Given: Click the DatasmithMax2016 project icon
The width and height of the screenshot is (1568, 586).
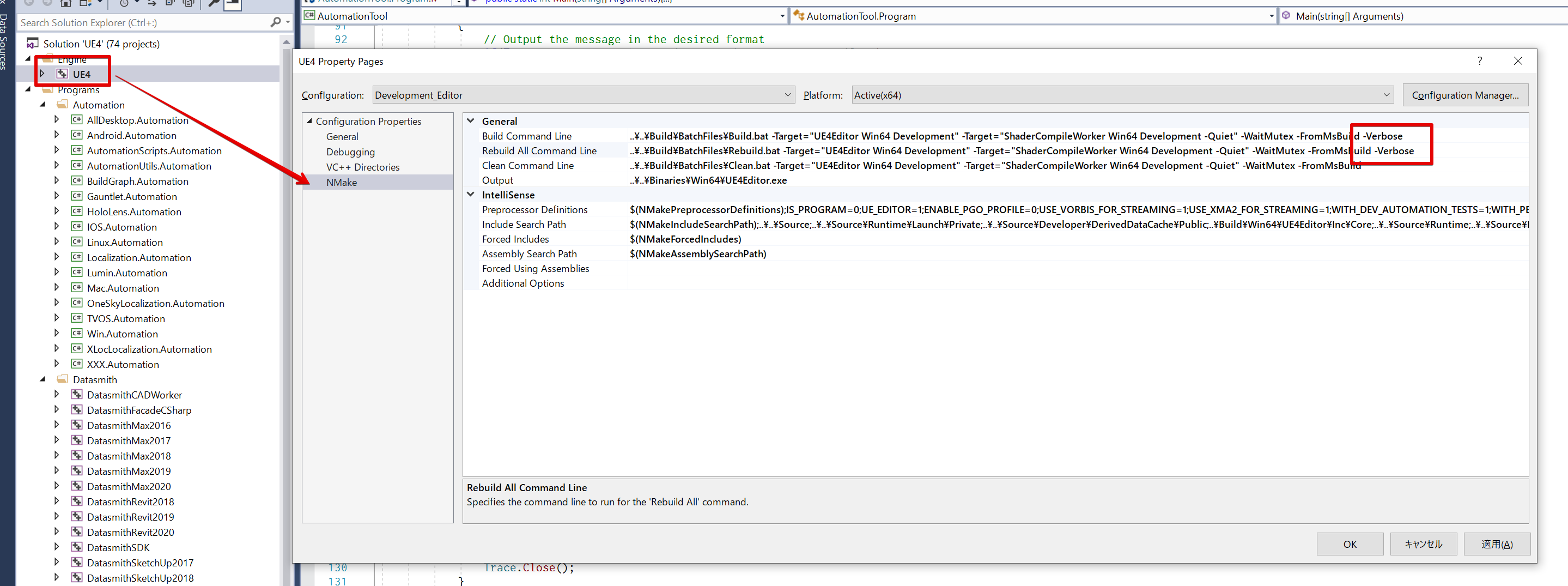Looking at the screenshot, I should (x=77, y=425).
